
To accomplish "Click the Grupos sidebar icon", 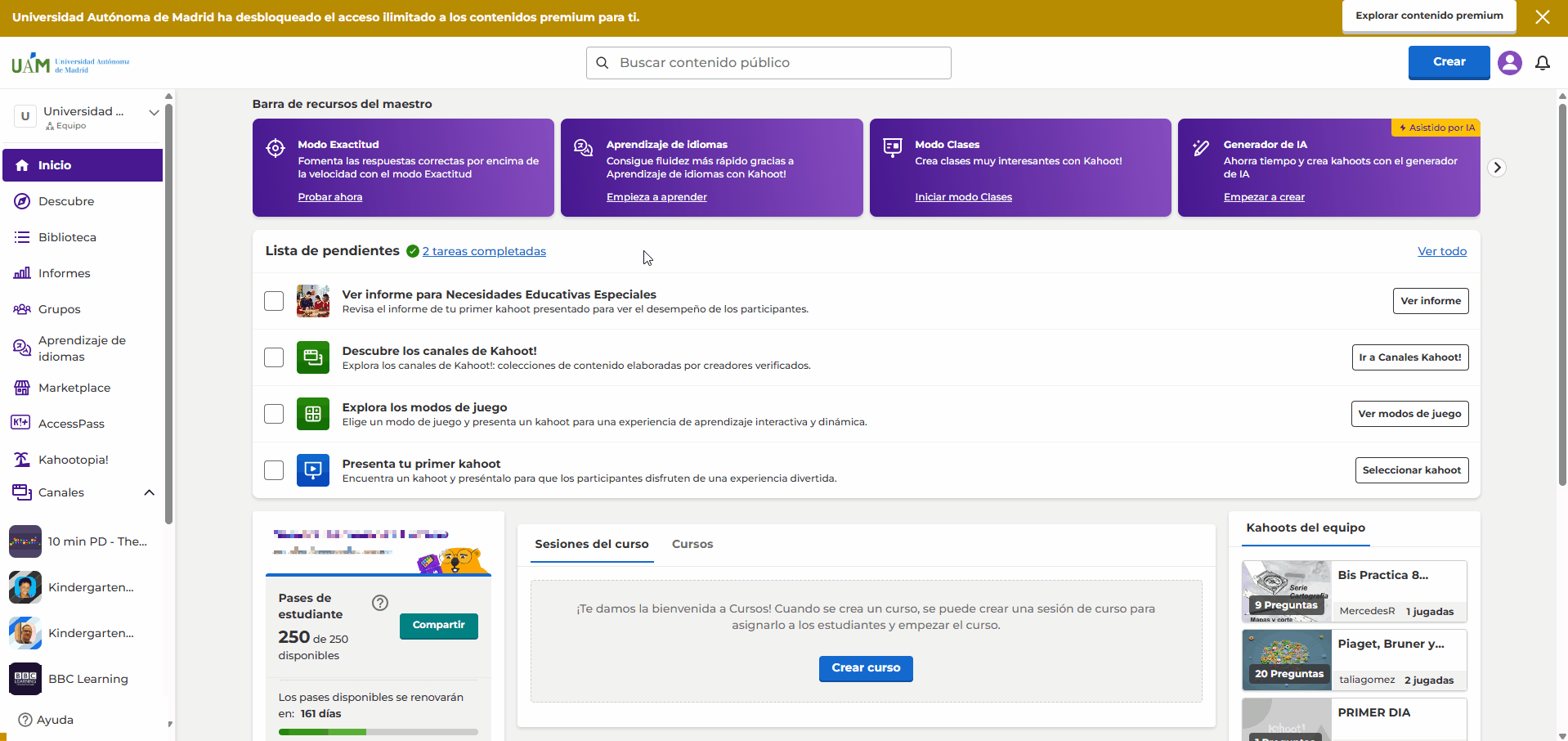I will tap(22, 309).
